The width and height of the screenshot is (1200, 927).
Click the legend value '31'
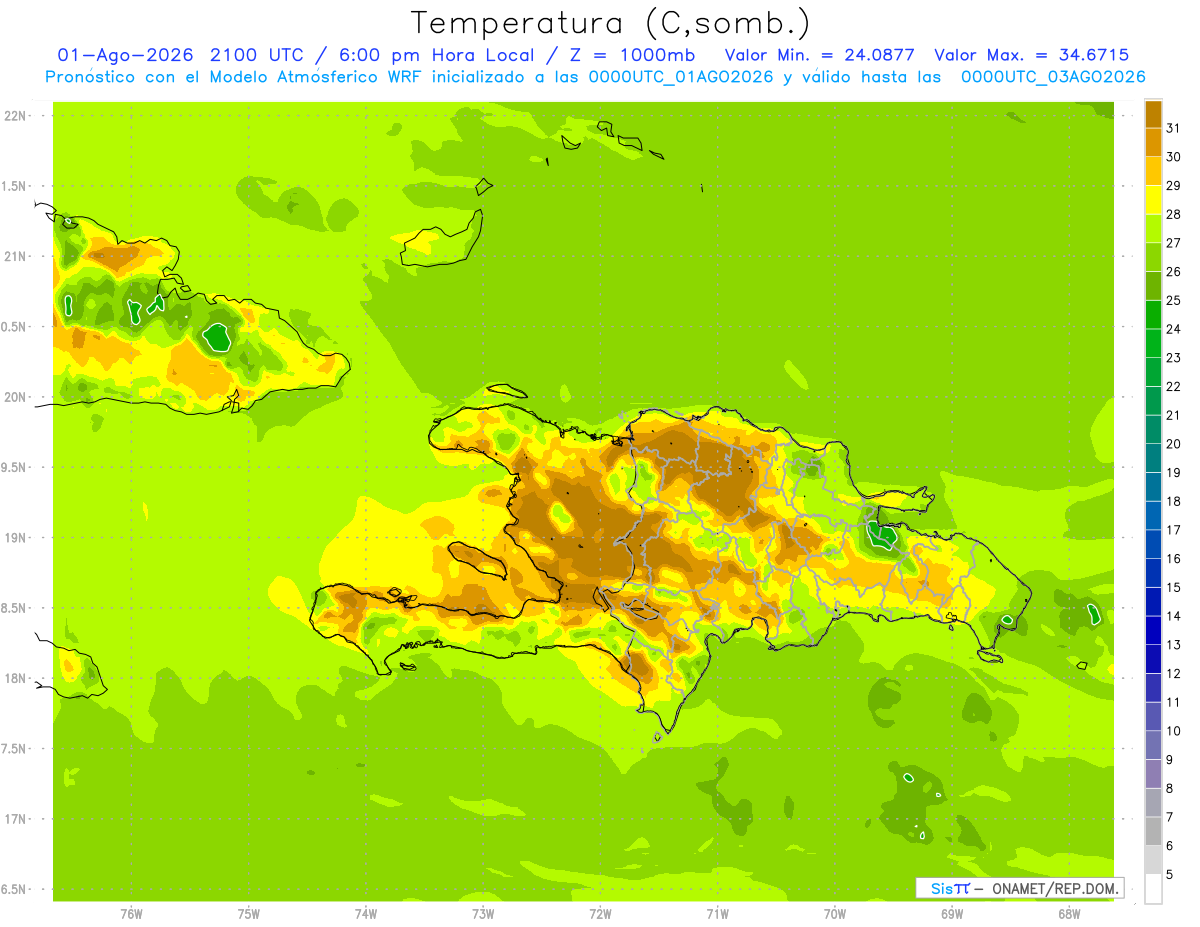click(x=1174, y=128)
